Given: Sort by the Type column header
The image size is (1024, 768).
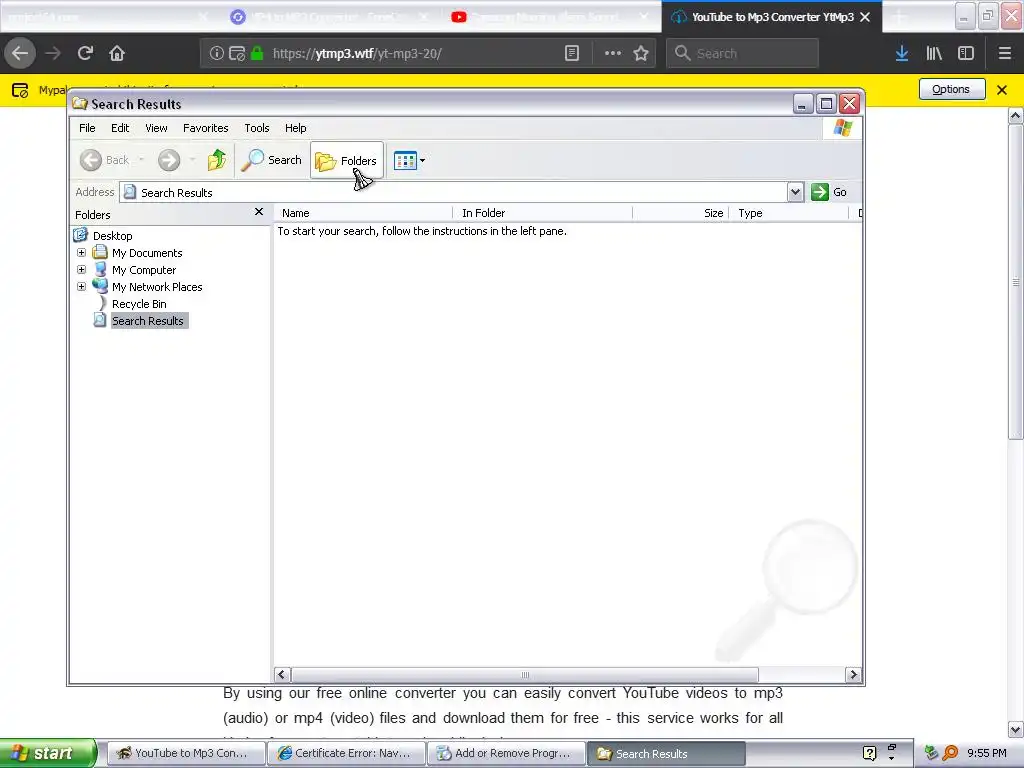Looking at the screenshot, I should click(788, 213).
